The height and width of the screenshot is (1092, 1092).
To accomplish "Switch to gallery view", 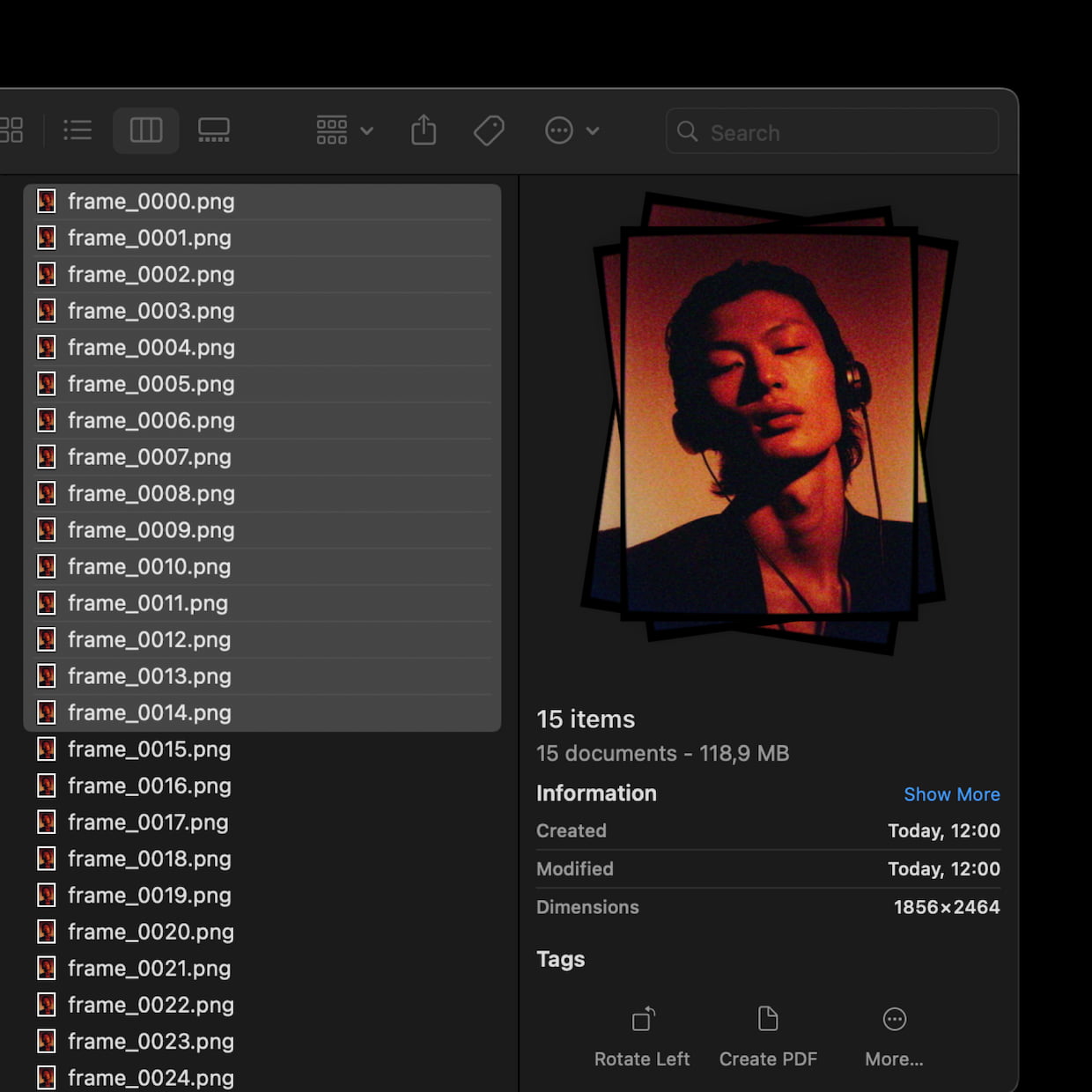I will point(214,130).
